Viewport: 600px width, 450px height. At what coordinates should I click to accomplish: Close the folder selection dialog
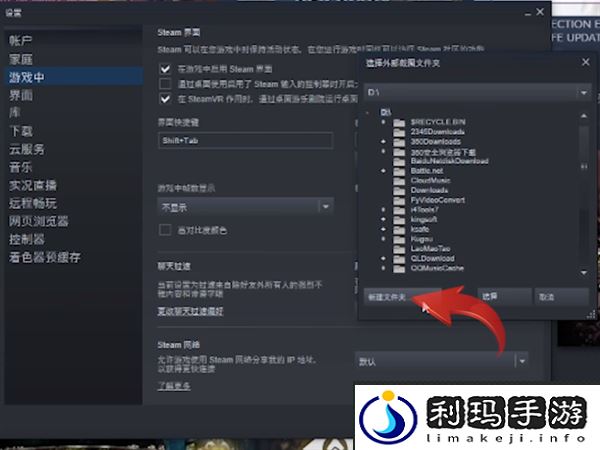(585, 62)
